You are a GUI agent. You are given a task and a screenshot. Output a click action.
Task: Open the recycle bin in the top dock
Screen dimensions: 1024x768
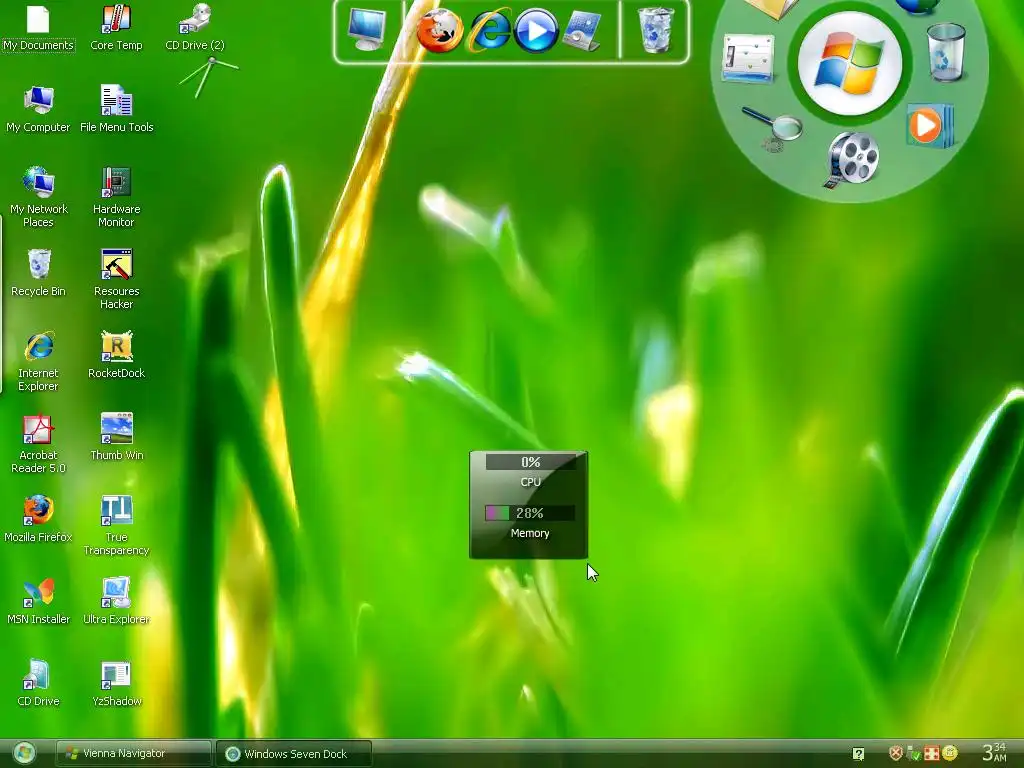coord(655,30)
